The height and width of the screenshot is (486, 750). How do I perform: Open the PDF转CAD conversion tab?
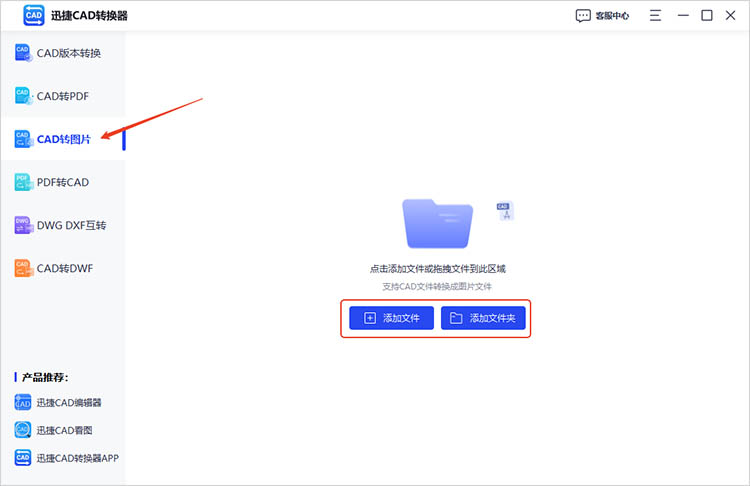[x=63, y=182]
